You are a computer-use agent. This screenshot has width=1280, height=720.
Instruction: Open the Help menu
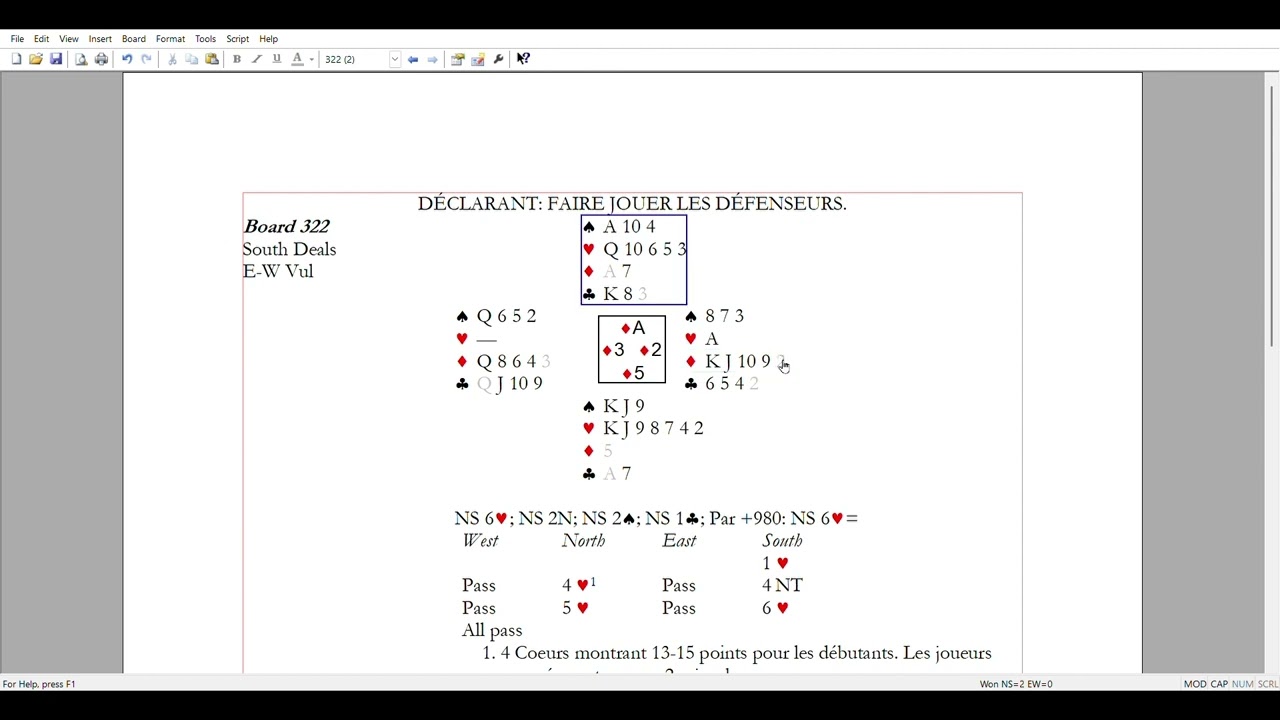click(x=268, y=39)
